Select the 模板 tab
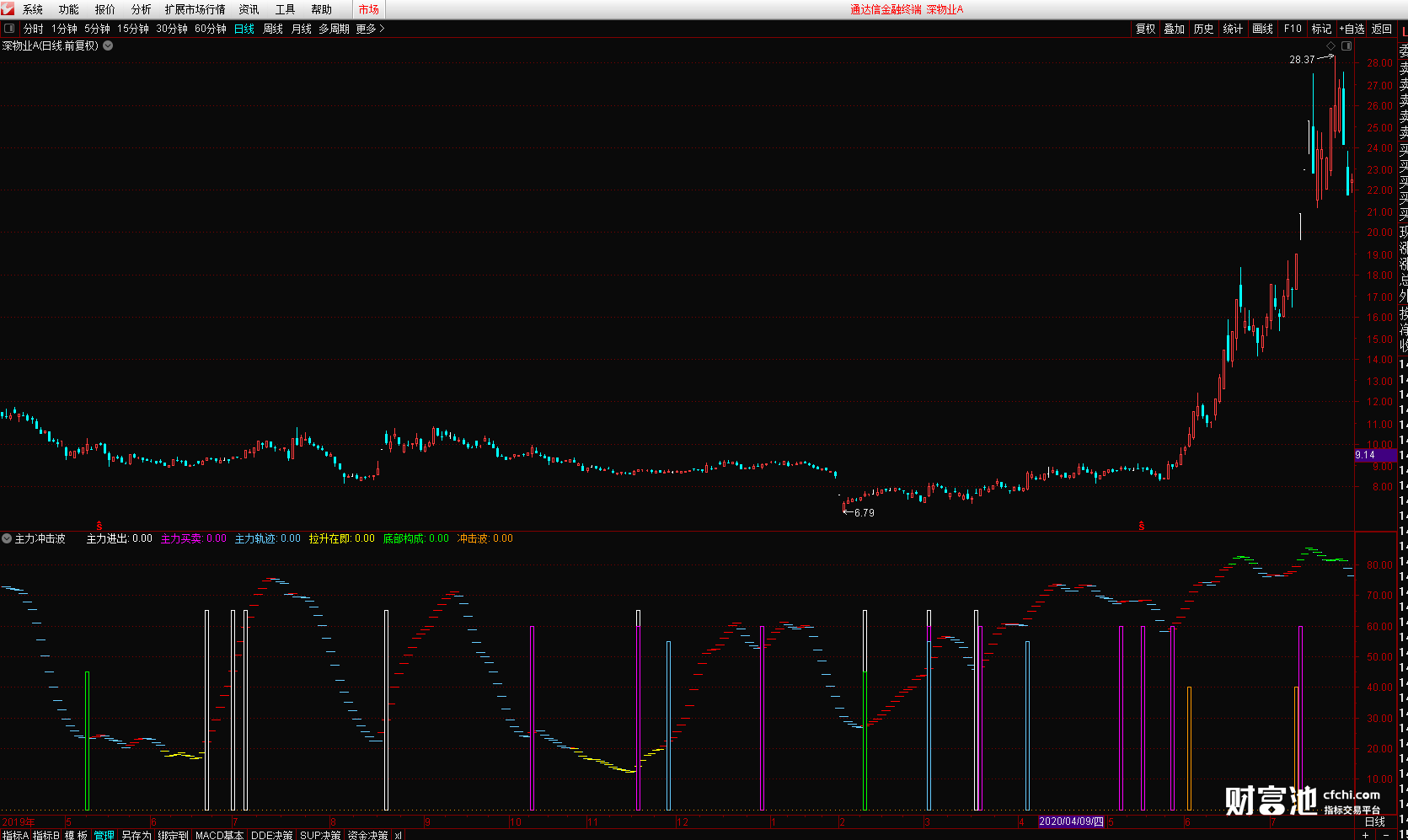The height and width of the screenshot is (840, 1408). coord(77,835)
